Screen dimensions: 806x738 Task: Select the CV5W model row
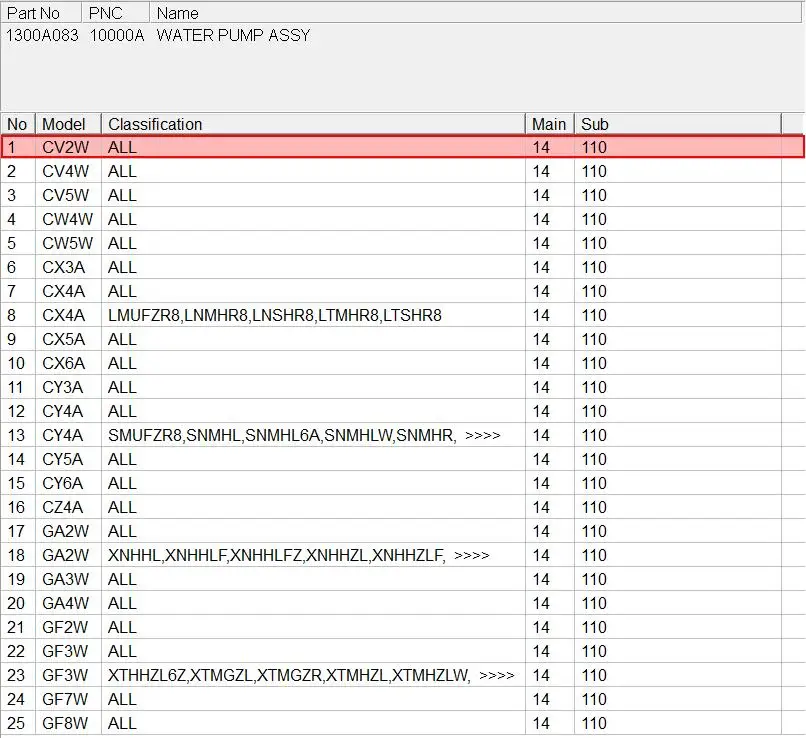pyautogui.click(x=402, y=195)
